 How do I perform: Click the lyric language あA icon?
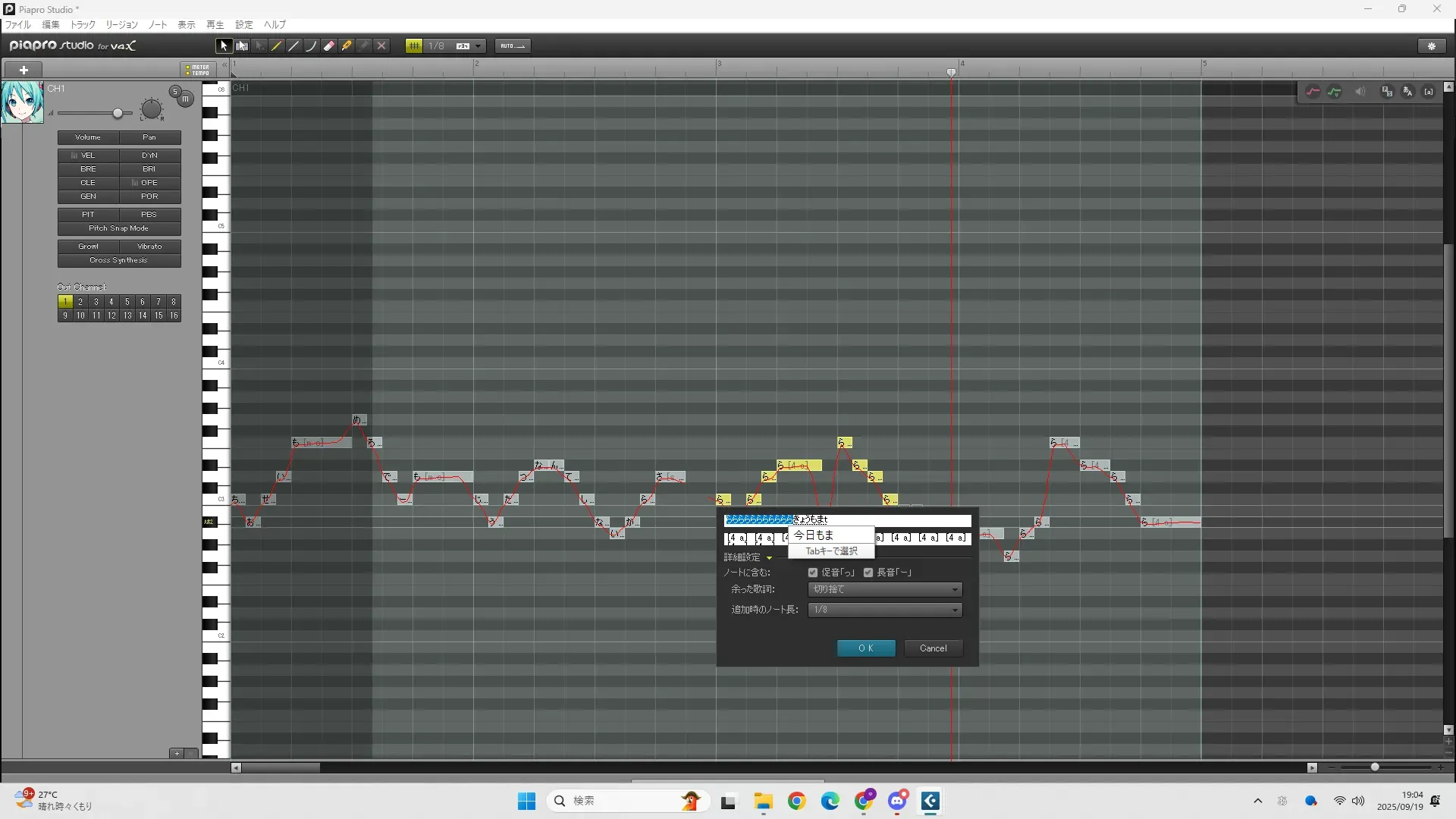point(1407,92)
